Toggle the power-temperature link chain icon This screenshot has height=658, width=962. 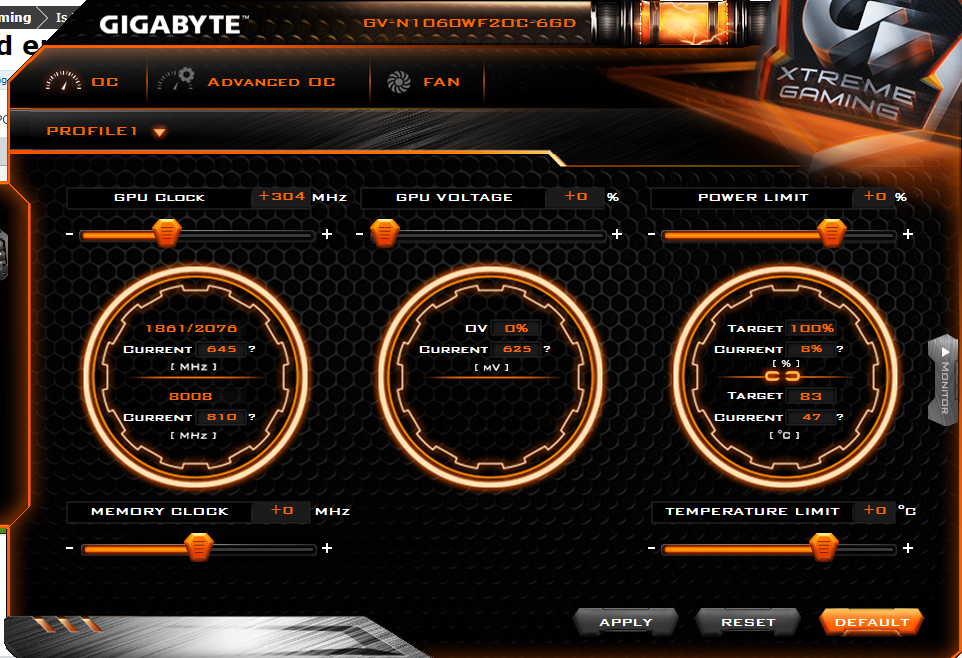tap(782, 376)
